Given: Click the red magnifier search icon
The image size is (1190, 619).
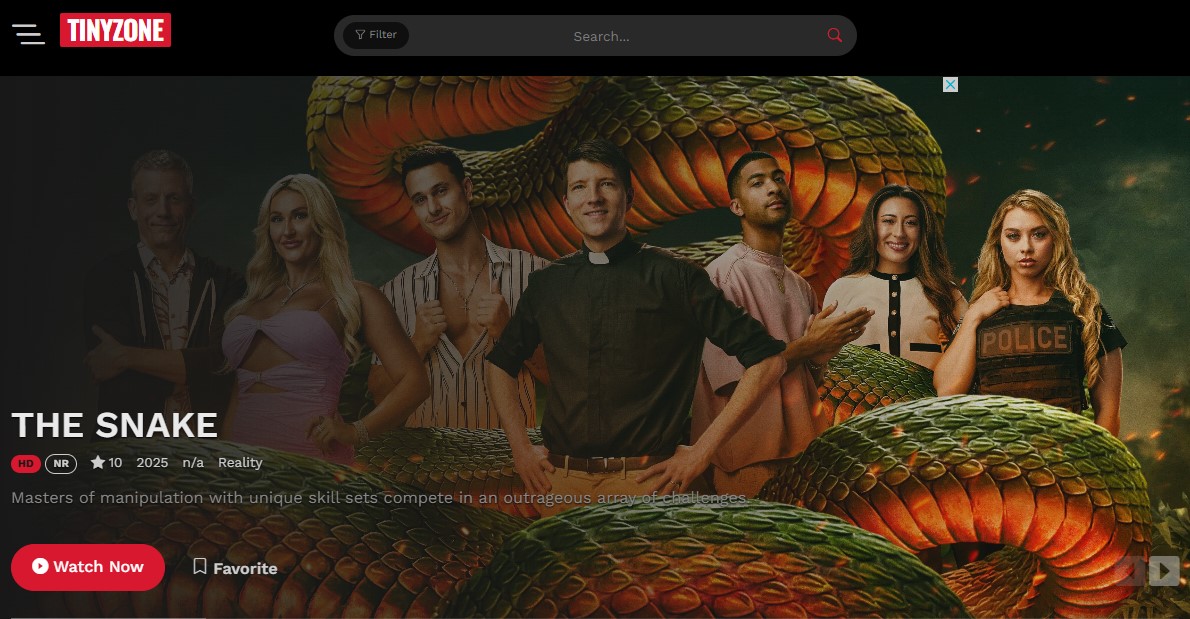Looking at the screenshot, I should [x=834, y=35].
